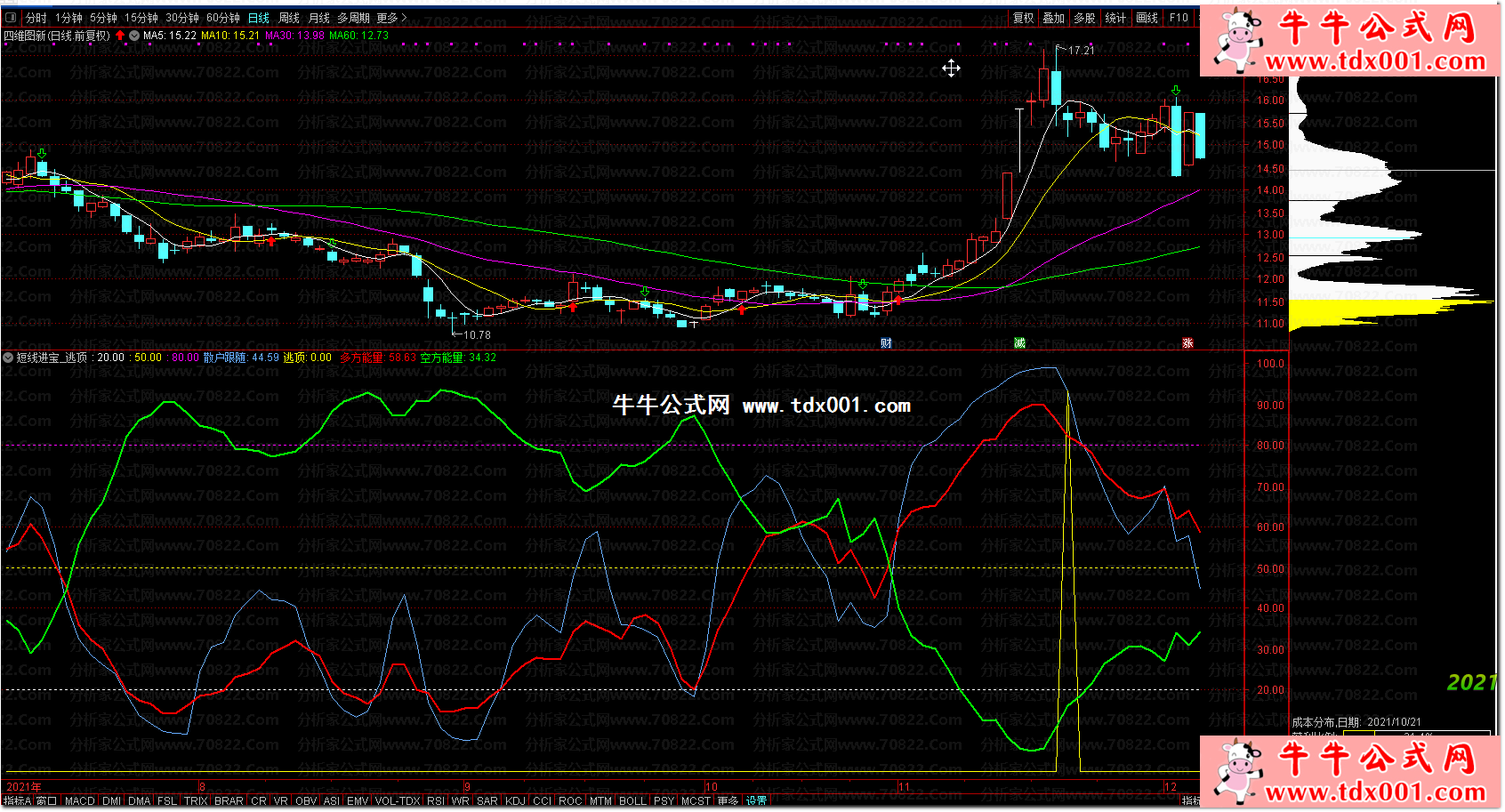Click the 17.21 high price label
The width and height of the screenshot is (1505, 812).
coord(1082,51)
